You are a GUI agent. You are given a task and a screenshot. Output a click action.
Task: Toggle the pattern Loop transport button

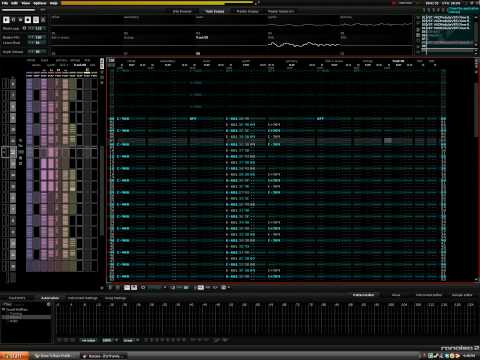(13, 20)
